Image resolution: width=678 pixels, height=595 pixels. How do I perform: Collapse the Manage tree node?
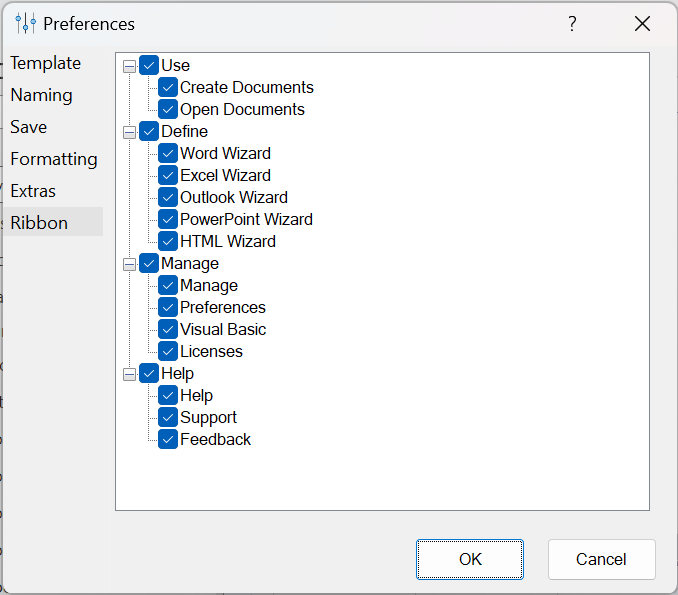click(129, 264)
